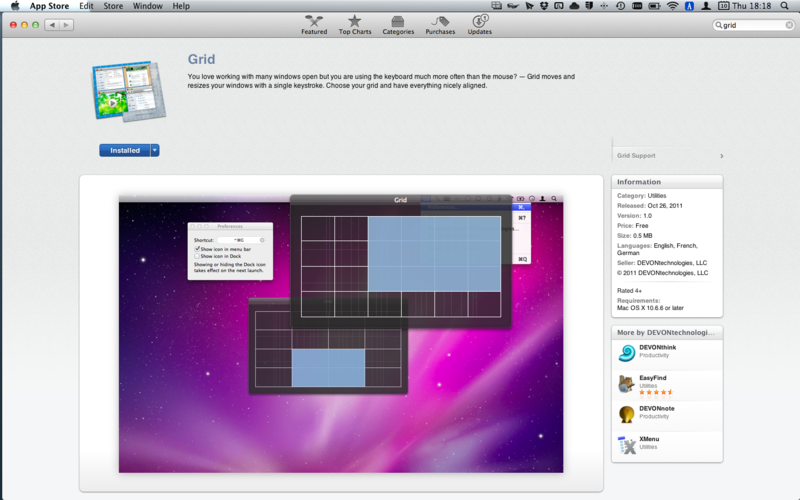Open the Updates section
This screenshot has height=500, width=800.
coord(480,24)
